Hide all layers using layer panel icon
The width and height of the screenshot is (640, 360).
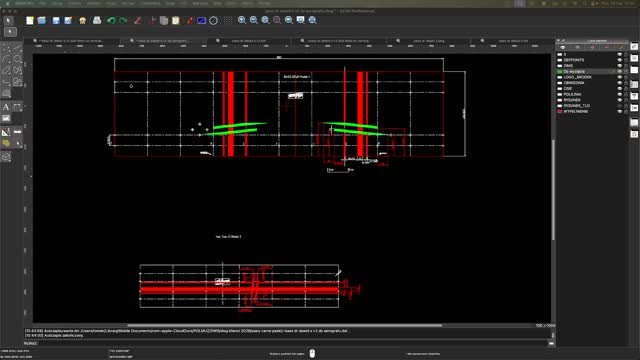click(x=577, y=47)
